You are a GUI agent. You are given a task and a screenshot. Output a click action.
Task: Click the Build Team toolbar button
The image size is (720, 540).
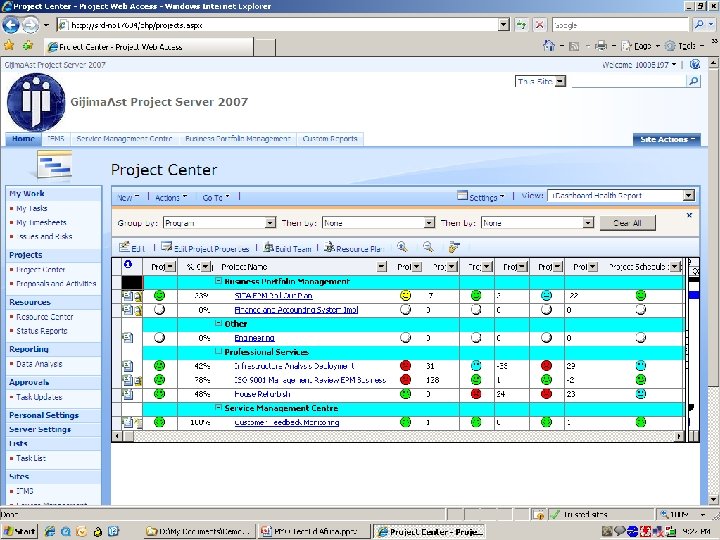point(287,248)
